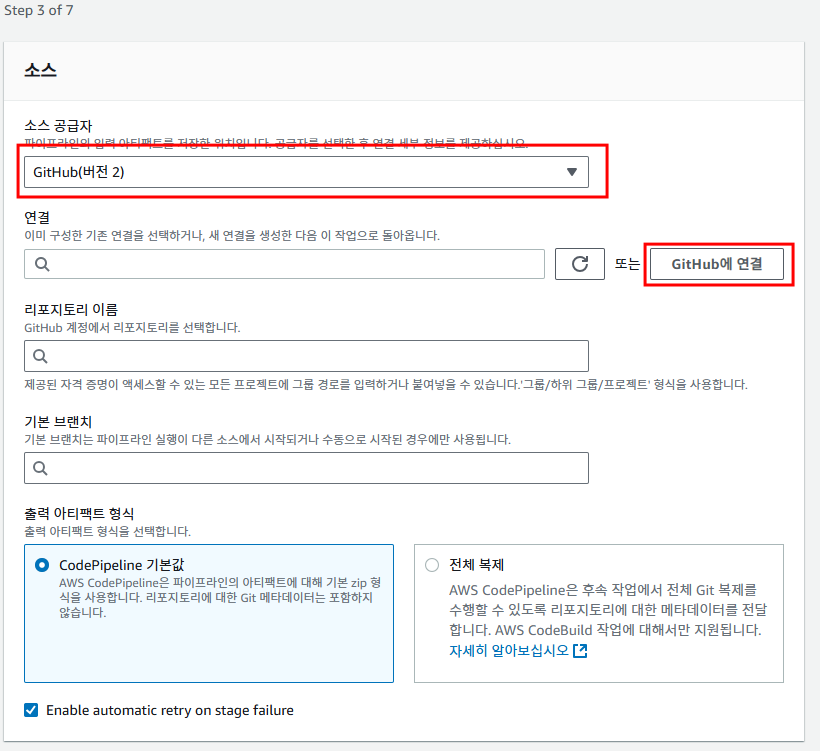Toggle Enable automatic retry on stage failure checkbox
This screenshot has height=751, width=820.
coord(31,710)
